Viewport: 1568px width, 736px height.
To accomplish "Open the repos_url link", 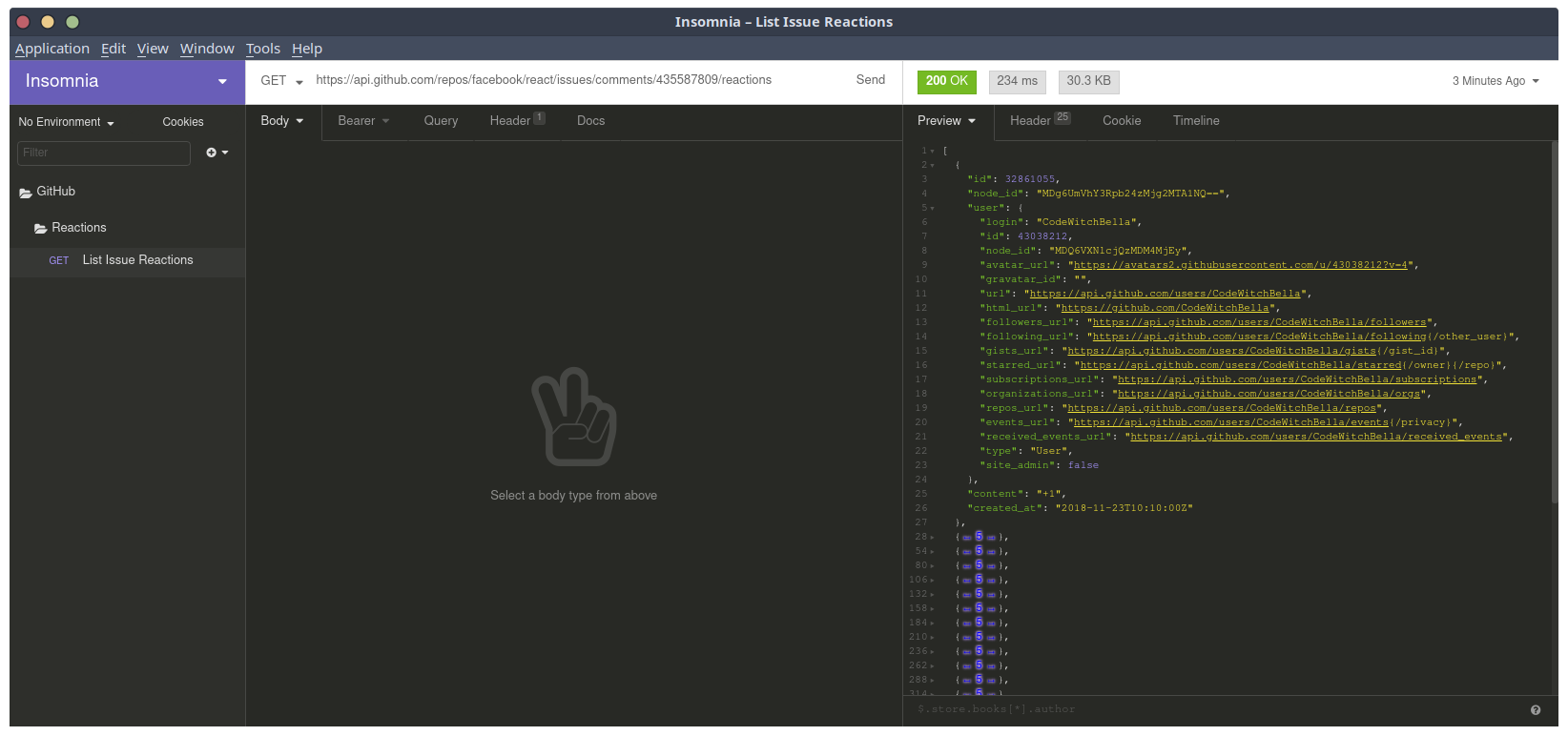I will [x=1222, y=408].
